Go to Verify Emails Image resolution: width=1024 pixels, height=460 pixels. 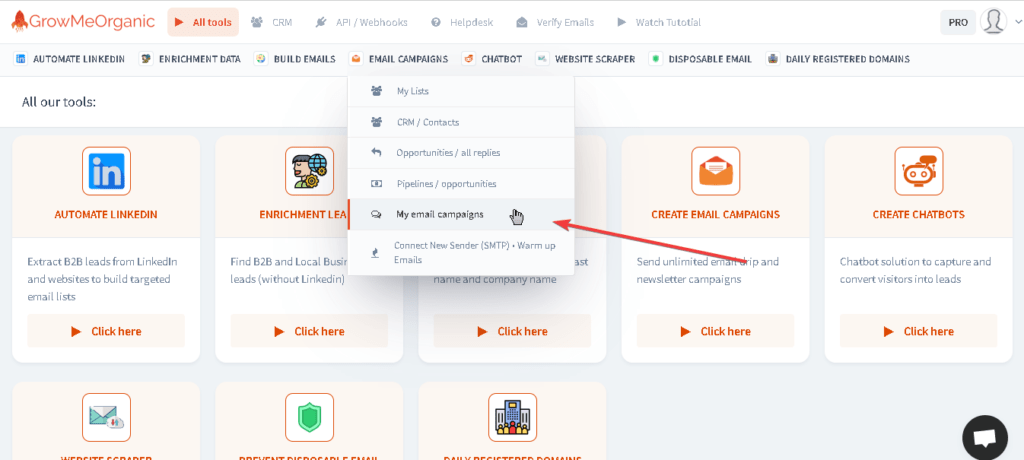point(555,22)
